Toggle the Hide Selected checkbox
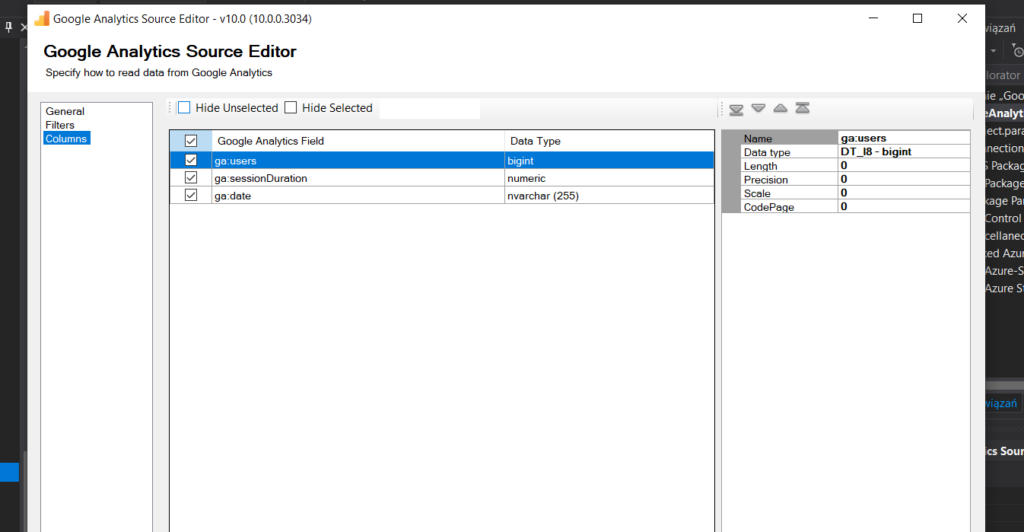1024x532 pixels. tap(291, 108)
